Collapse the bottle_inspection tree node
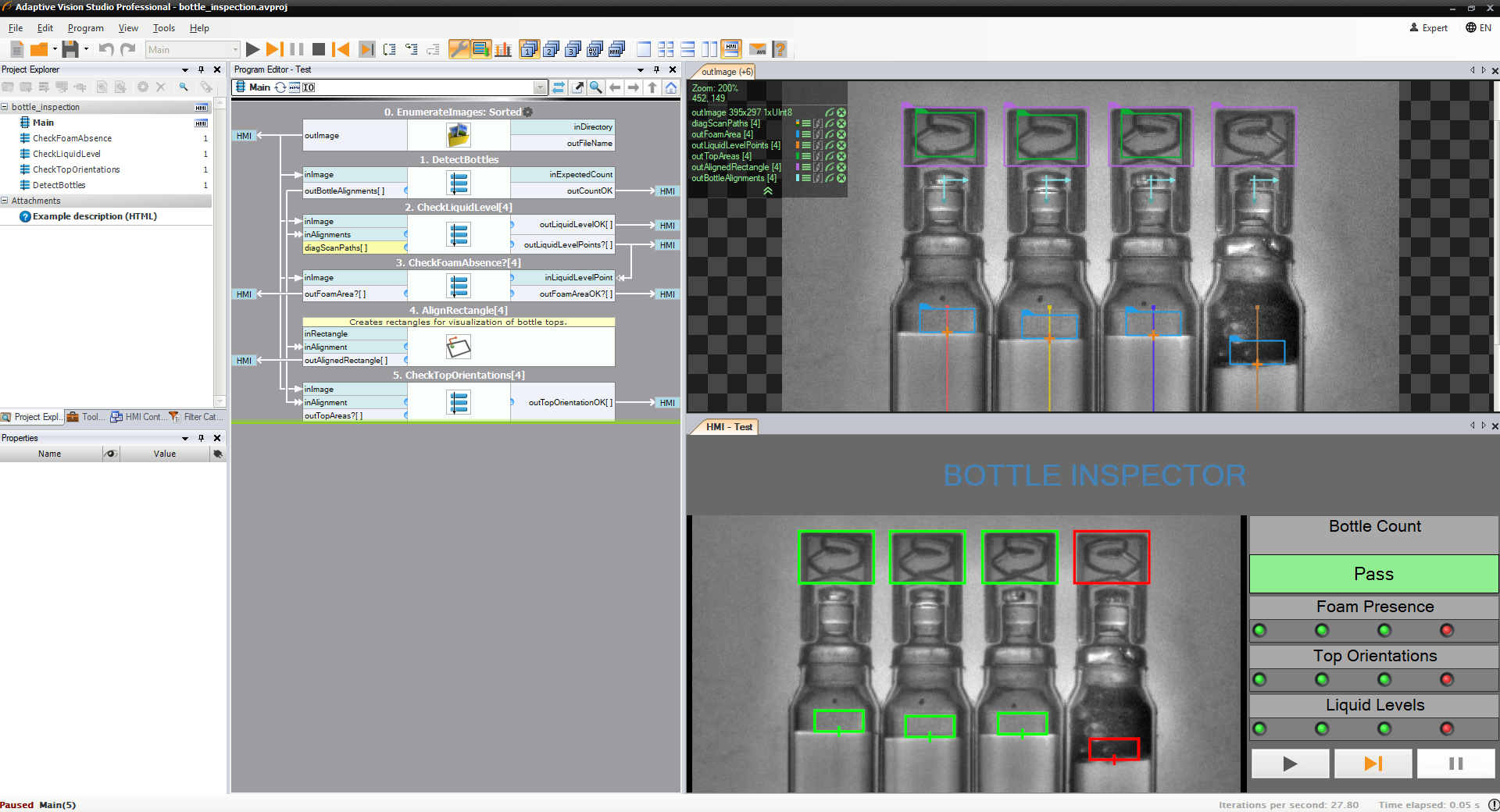The height and width of the screenshot is (812, 1500). [5, 107]
